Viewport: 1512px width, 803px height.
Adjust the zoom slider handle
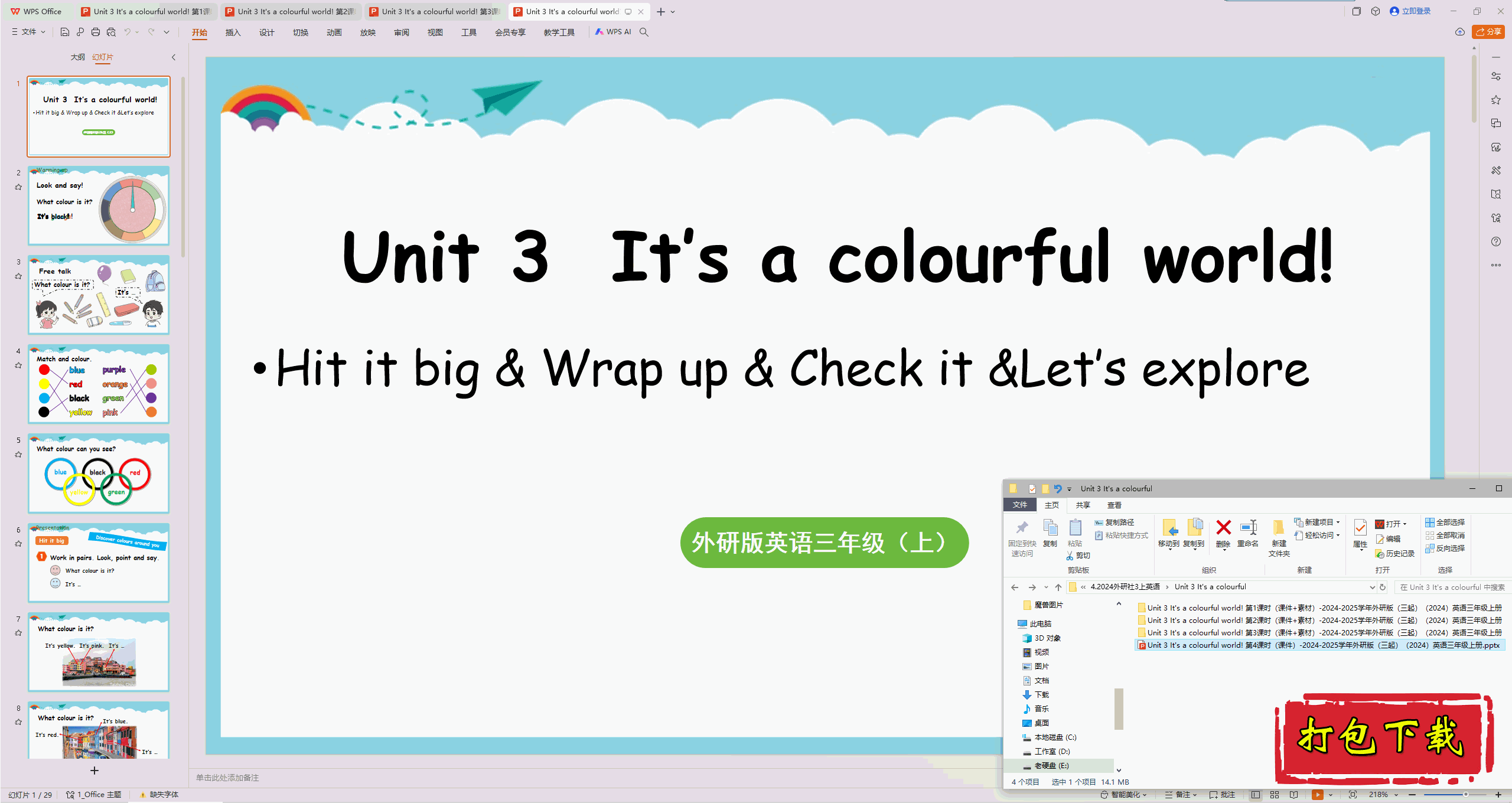[x=1466, y=795]
